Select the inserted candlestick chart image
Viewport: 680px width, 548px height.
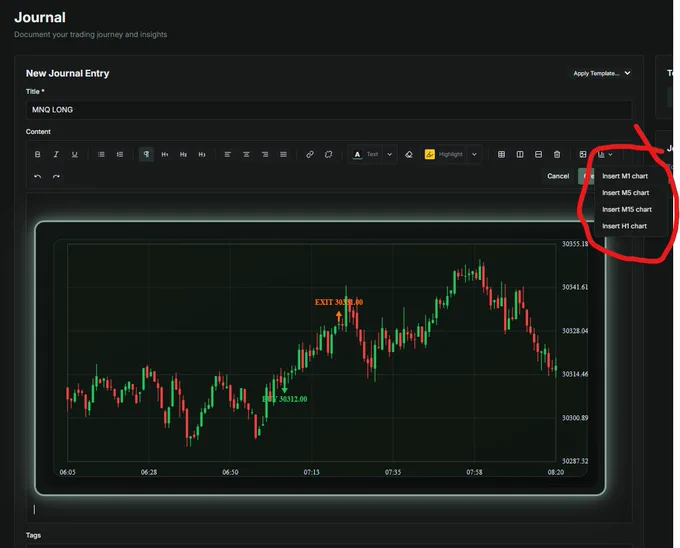pos(320,358)
